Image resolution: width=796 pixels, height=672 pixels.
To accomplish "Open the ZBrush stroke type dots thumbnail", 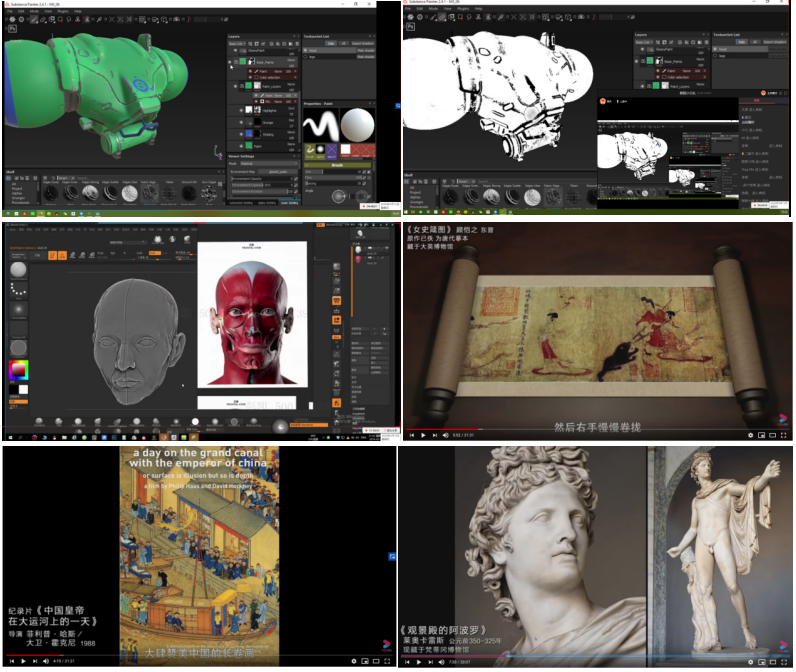I will 18,289.
